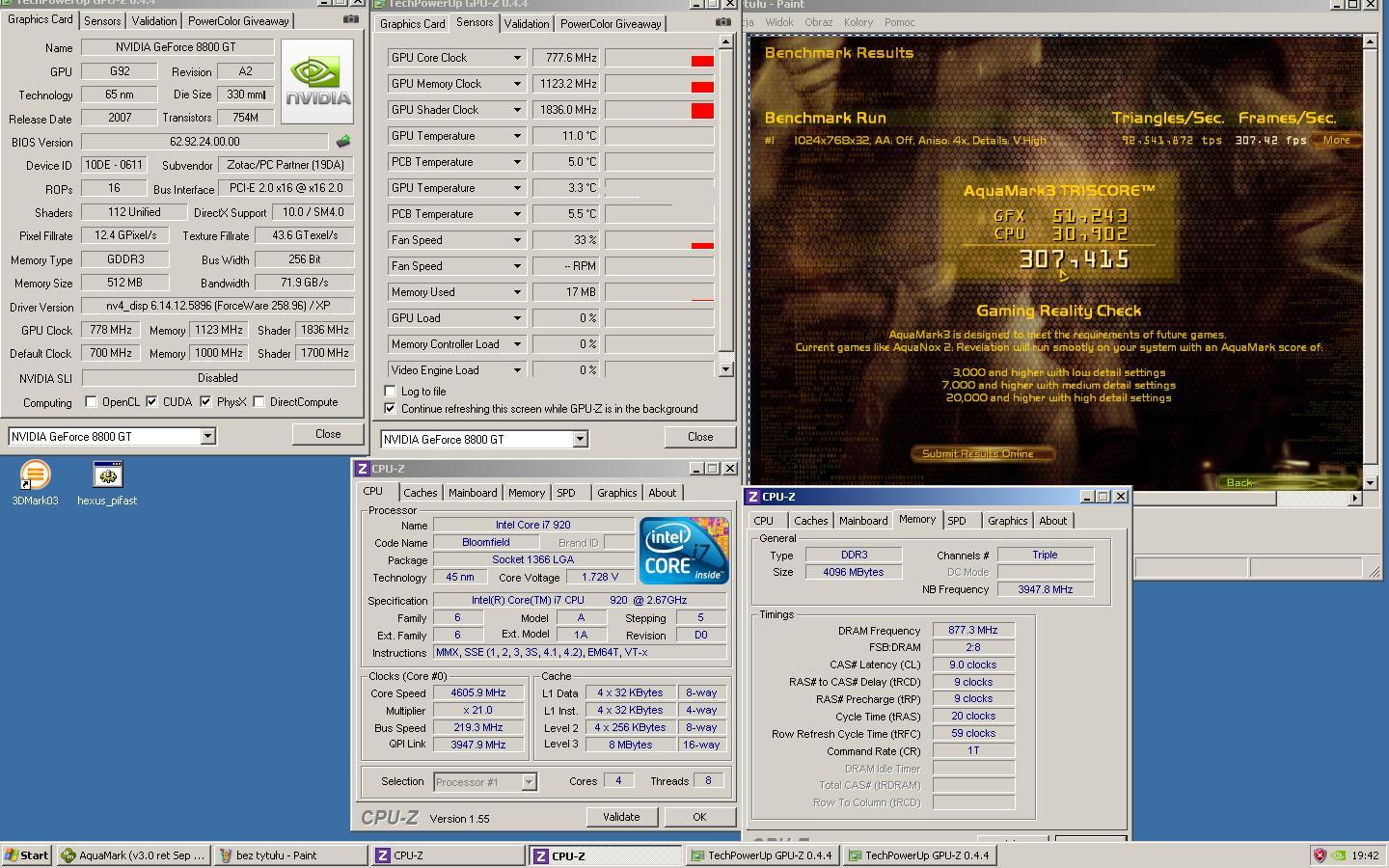Open the GPU Load sensor dropdown

click(517, 318)
